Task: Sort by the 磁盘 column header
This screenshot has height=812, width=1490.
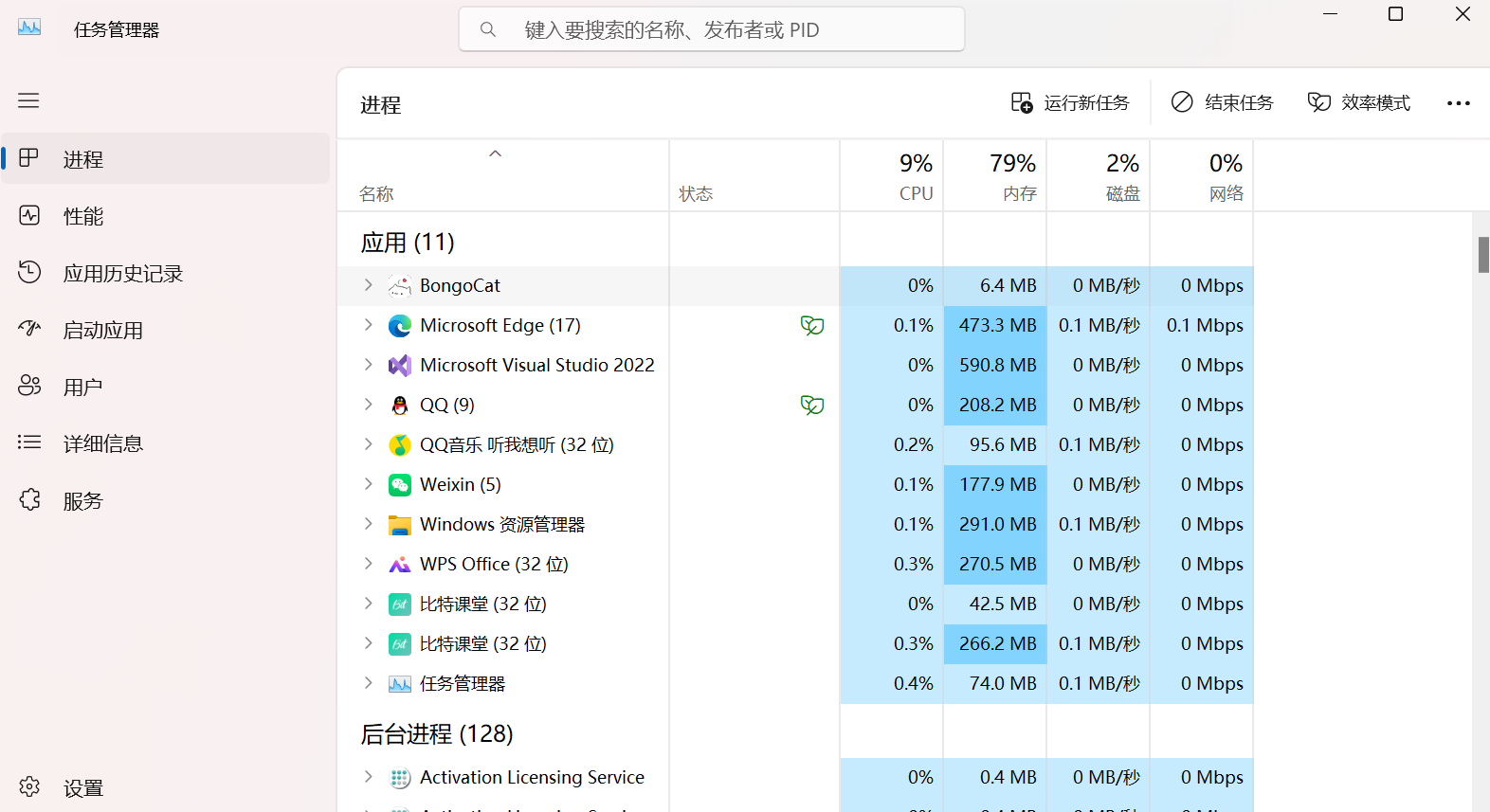Action: (1099, 176)
